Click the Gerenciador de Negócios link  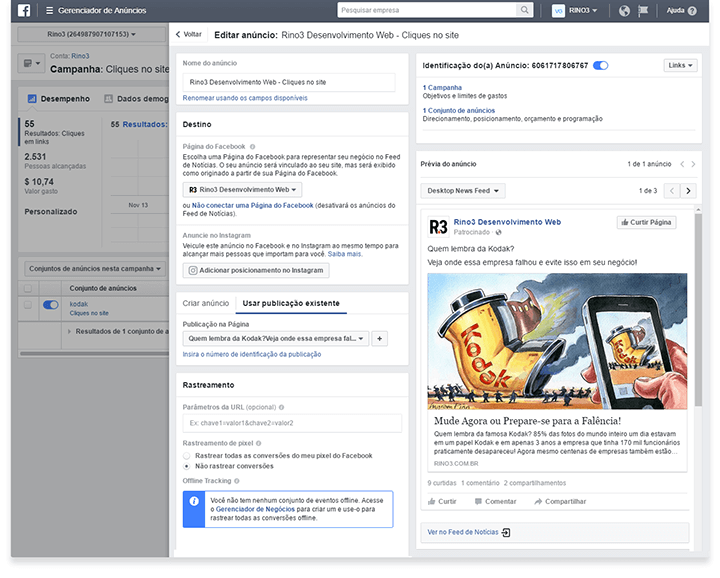255,510
